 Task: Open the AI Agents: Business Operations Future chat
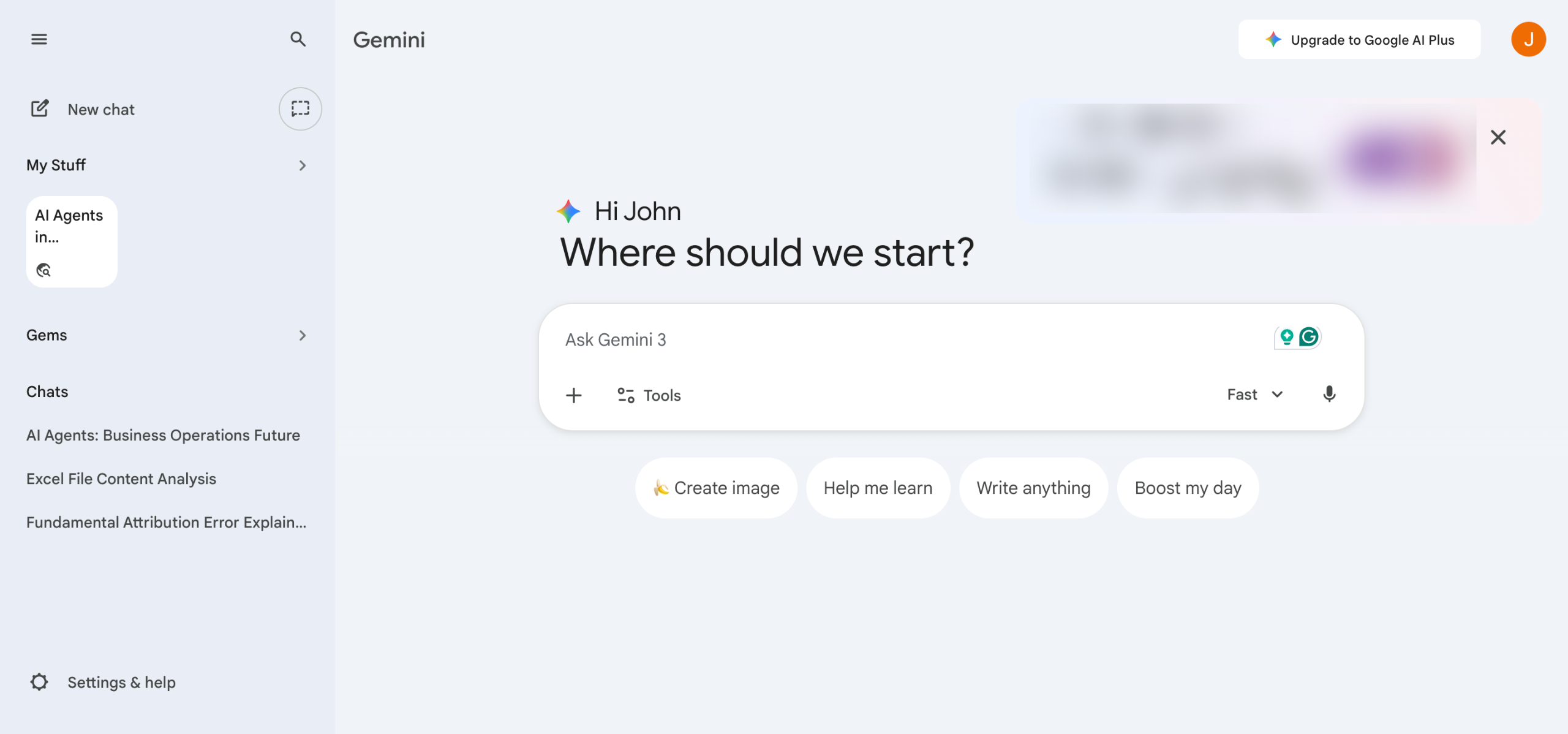click(x=163, y=435)
